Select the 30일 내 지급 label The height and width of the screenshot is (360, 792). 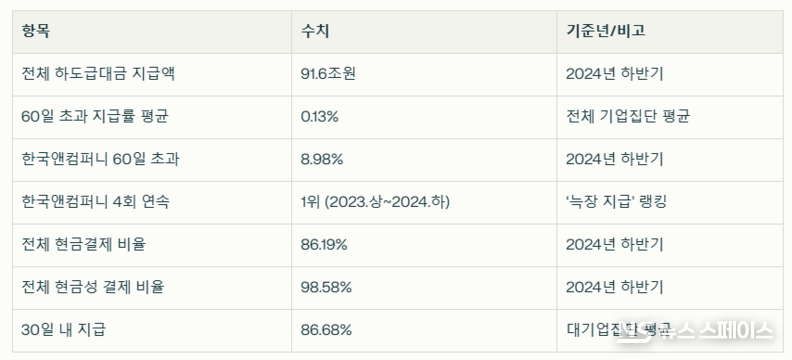63,330
